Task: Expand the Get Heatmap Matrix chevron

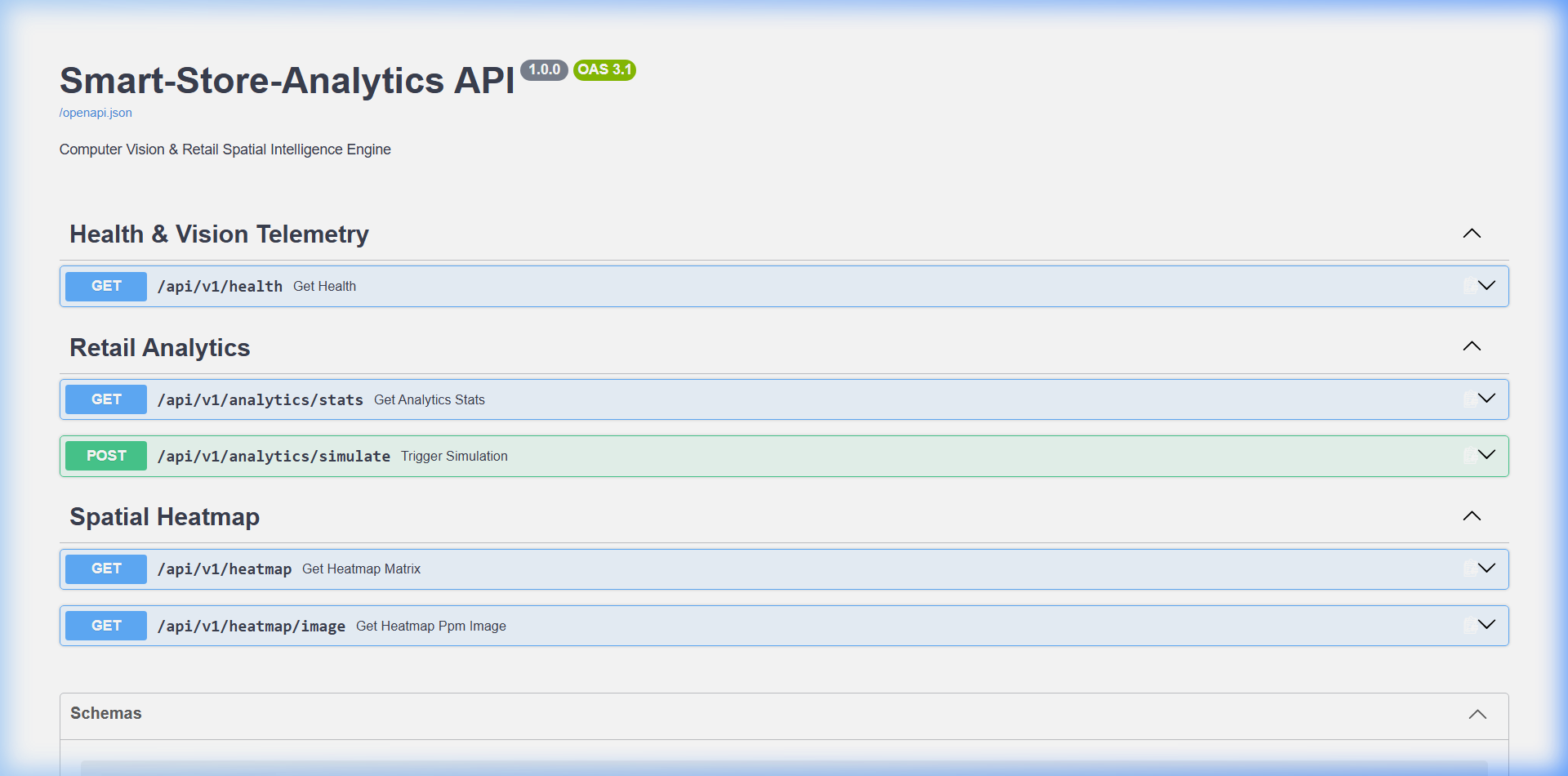Action: click(1486, 569)
